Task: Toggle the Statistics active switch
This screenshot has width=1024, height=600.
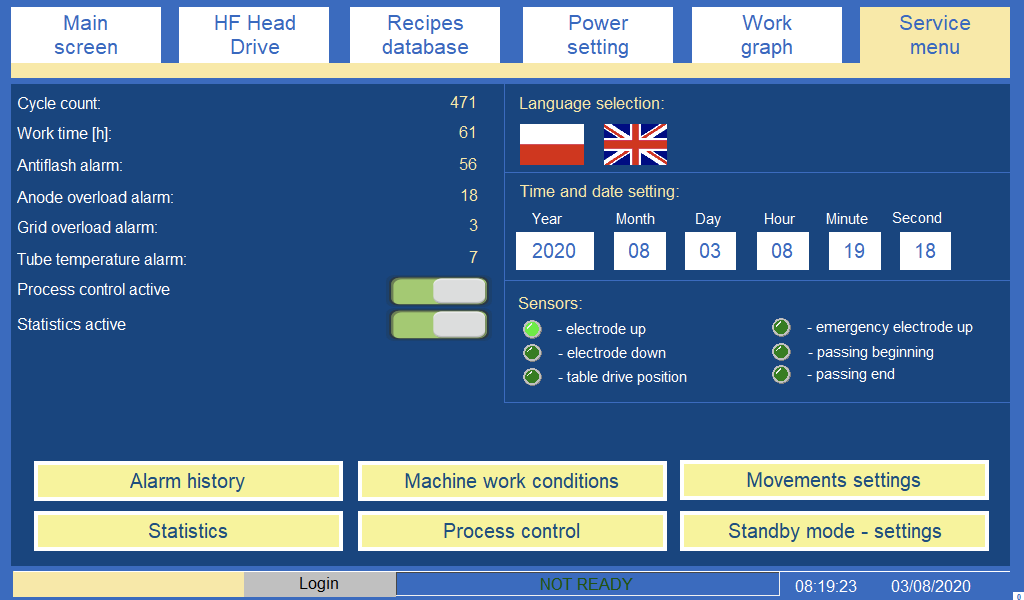Action: pyautogui.click(x=439, y=325)
